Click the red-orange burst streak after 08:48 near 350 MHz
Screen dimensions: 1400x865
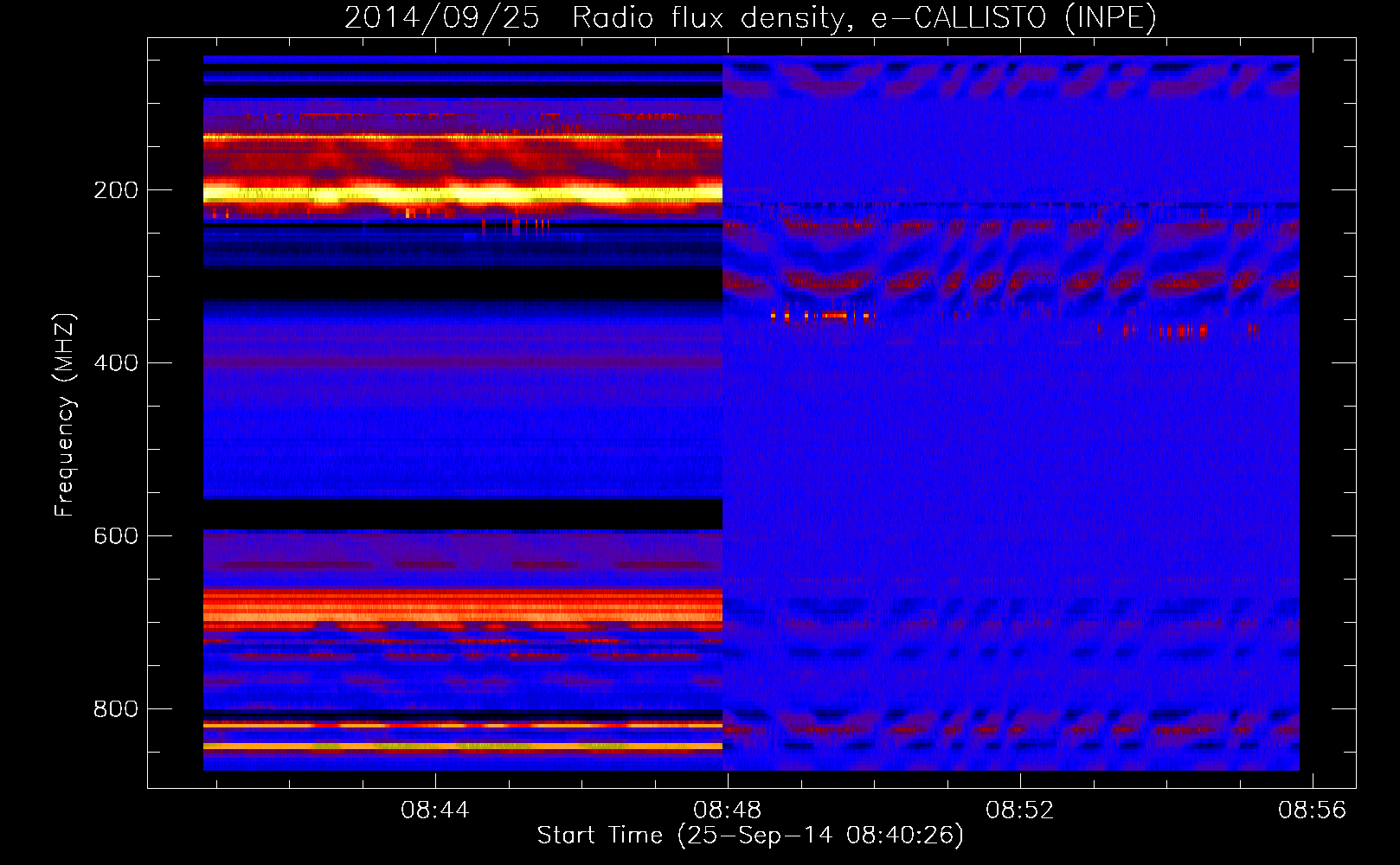point(822,316)
